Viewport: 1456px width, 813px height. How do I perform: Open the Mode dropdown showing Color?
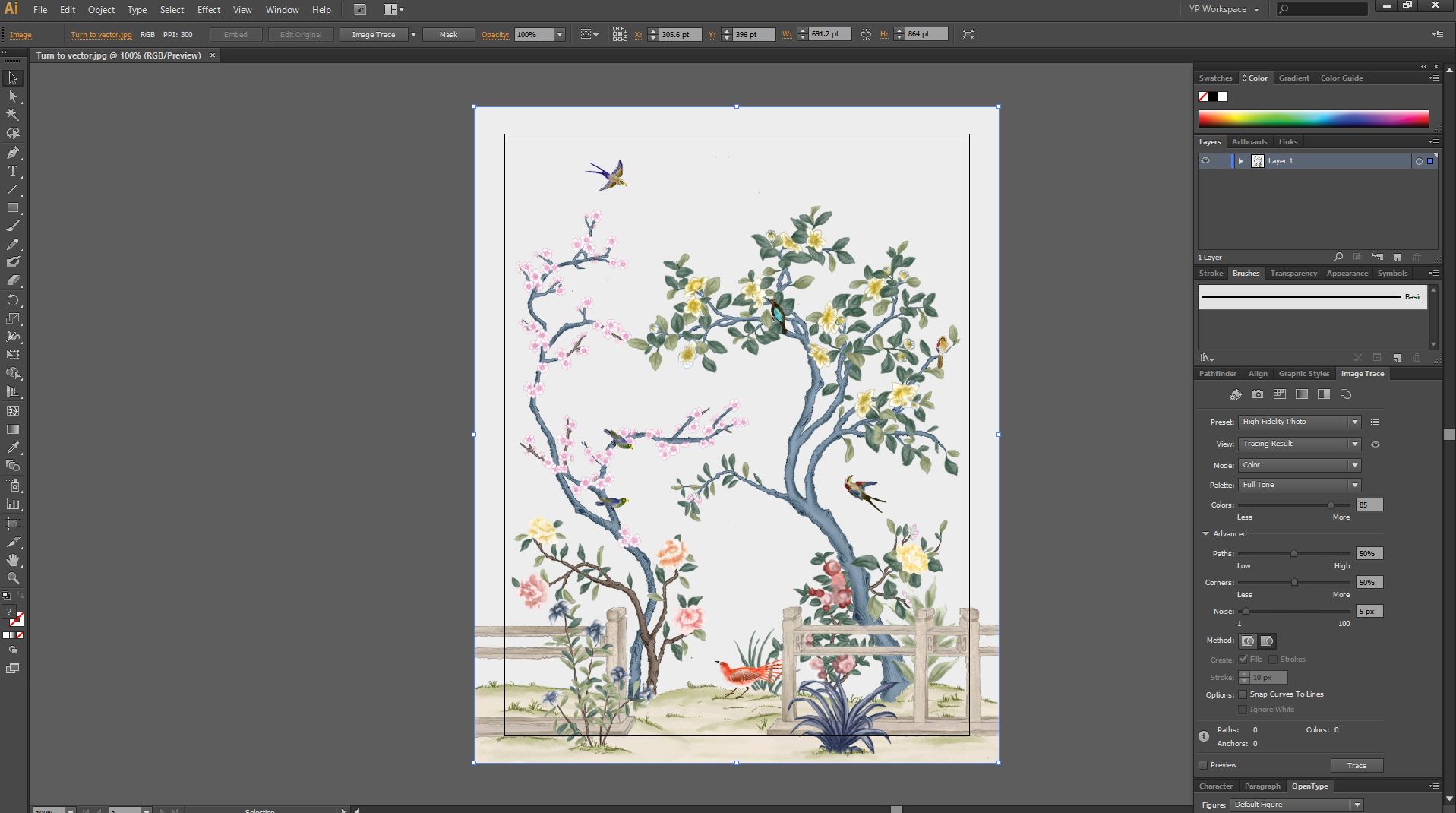point(1300,465)
